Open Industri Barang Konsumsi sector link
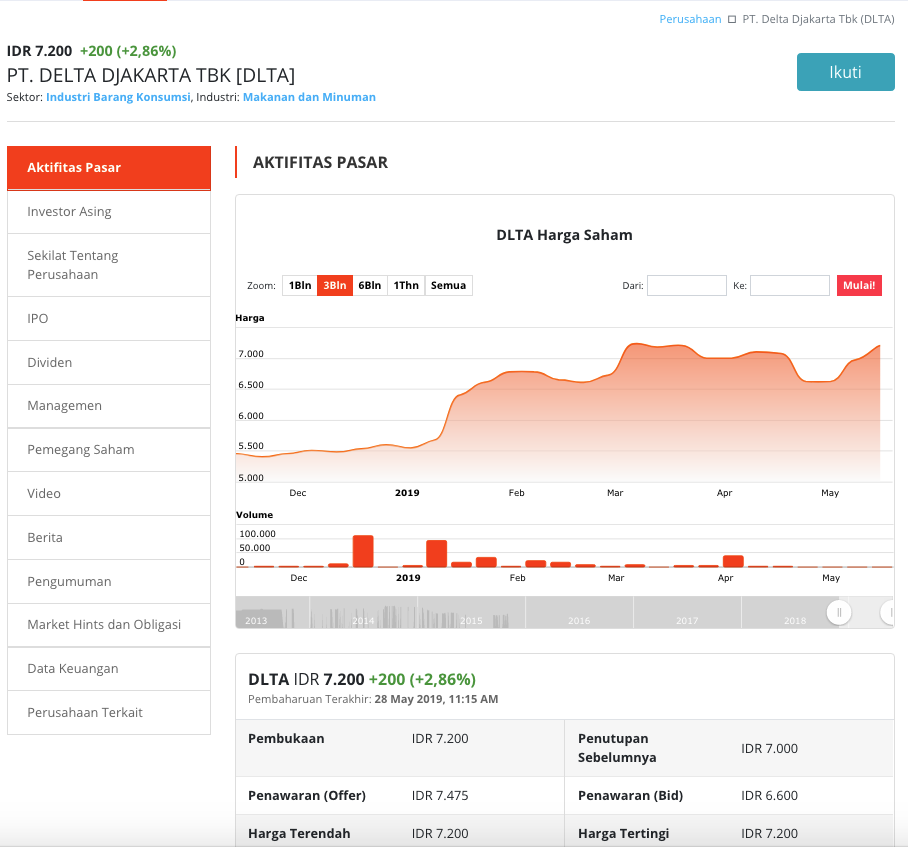Image resolution: width=908 pixels, height=847 pixels. (x=118, y=97)
